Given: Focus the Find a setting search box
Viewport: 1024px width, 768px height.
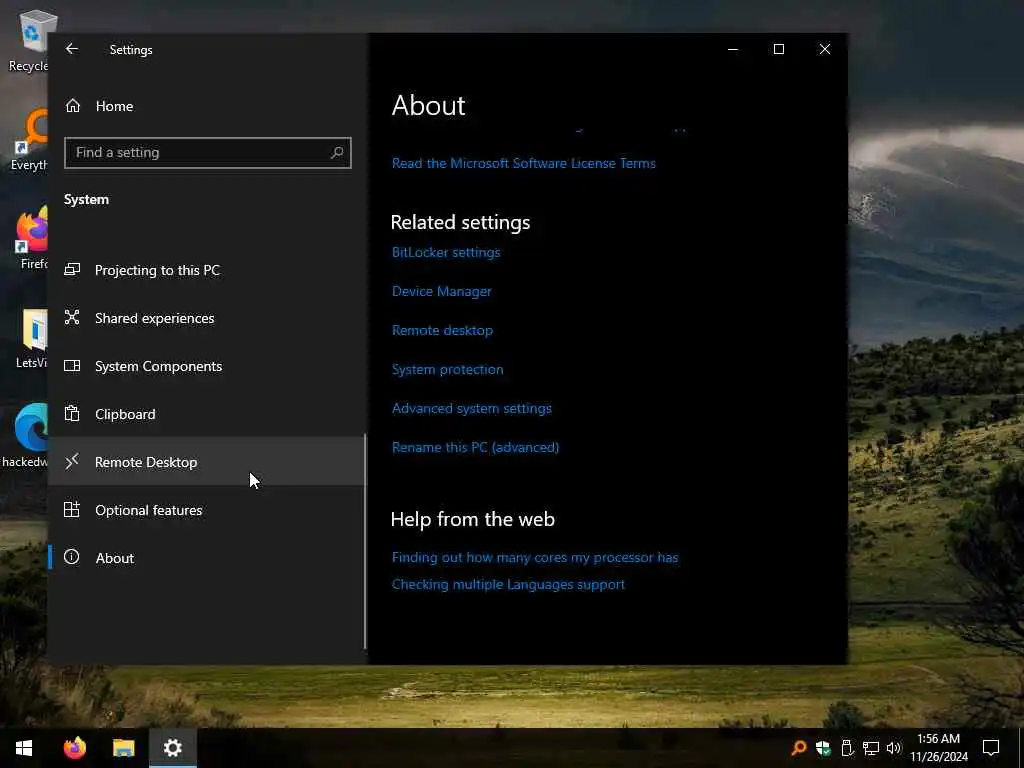Looking at the screenshot, I should pos(208,152).
